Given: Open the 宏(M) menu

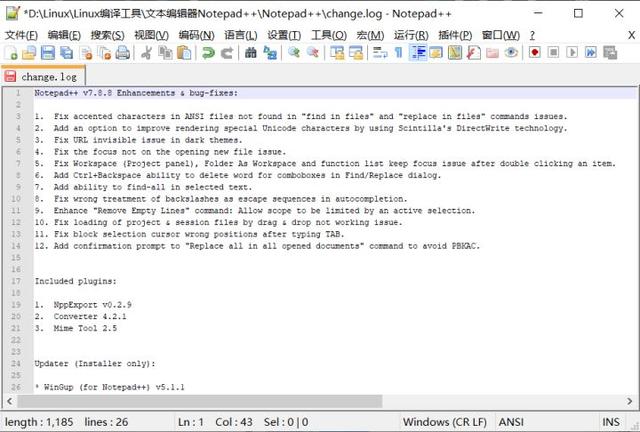Looking at the screenshot, I should tap(370, 36).
